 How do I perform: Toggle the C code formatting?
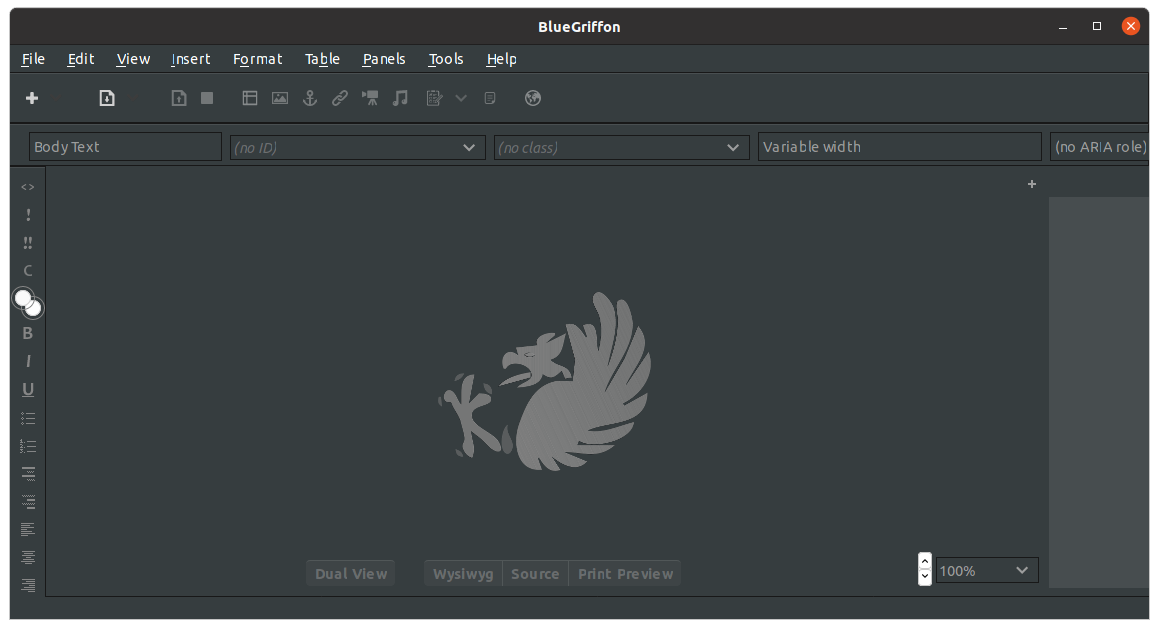[x=28, y=271]
